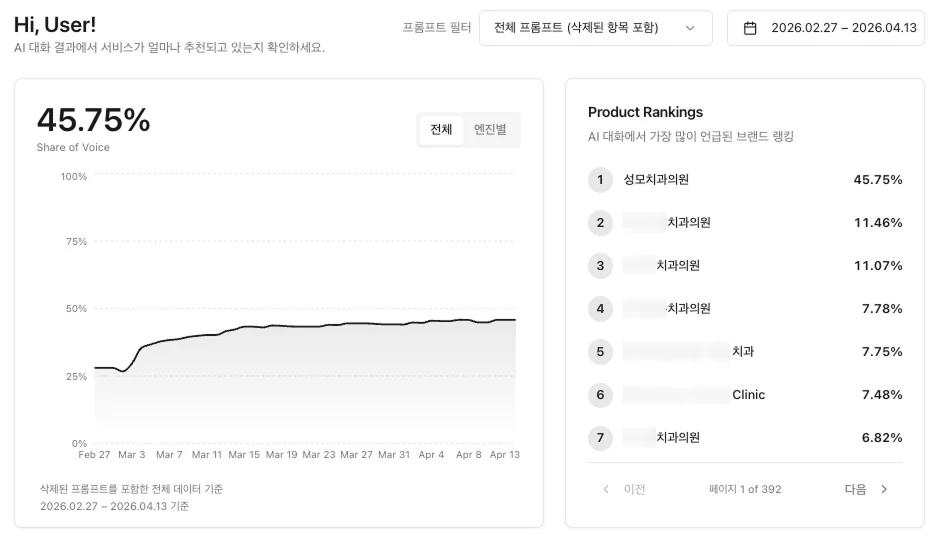Image resolution: width=937 pixels, height=542 pixels.
Task: Open the 전체 프롬프트 filter dropdown
Action: [595, 28]
